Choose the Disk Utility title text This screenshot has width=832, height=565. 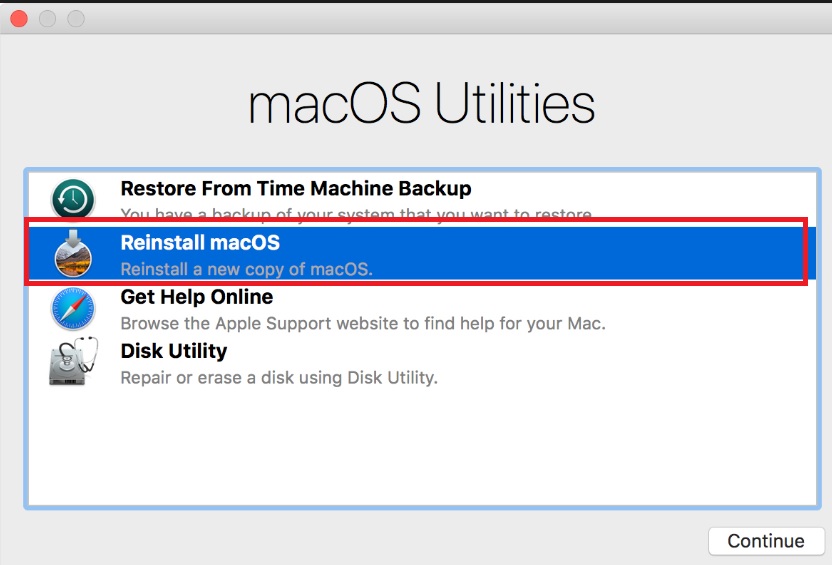173,351
